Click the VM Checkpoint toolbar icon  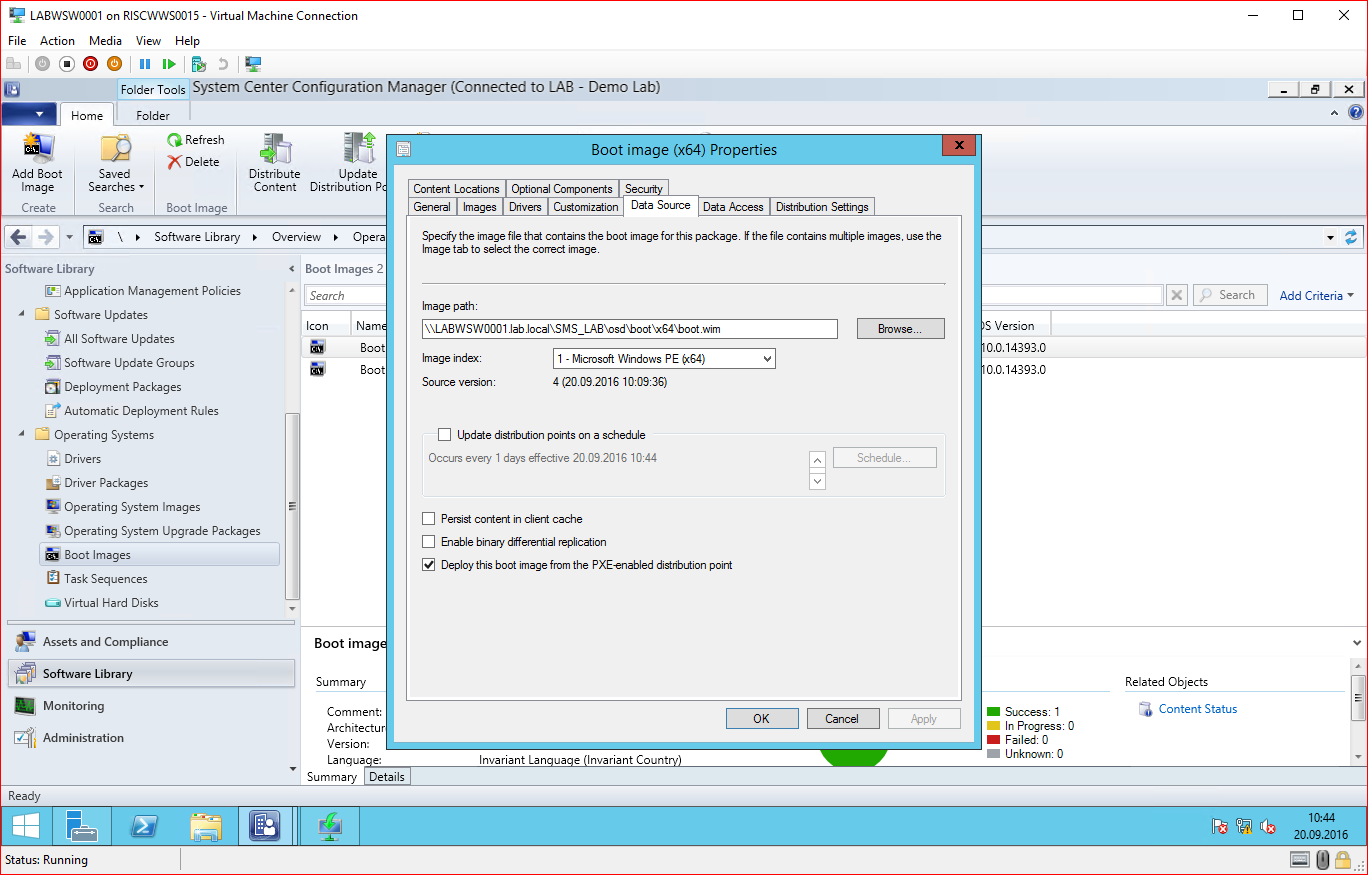(x=199, y=64)
